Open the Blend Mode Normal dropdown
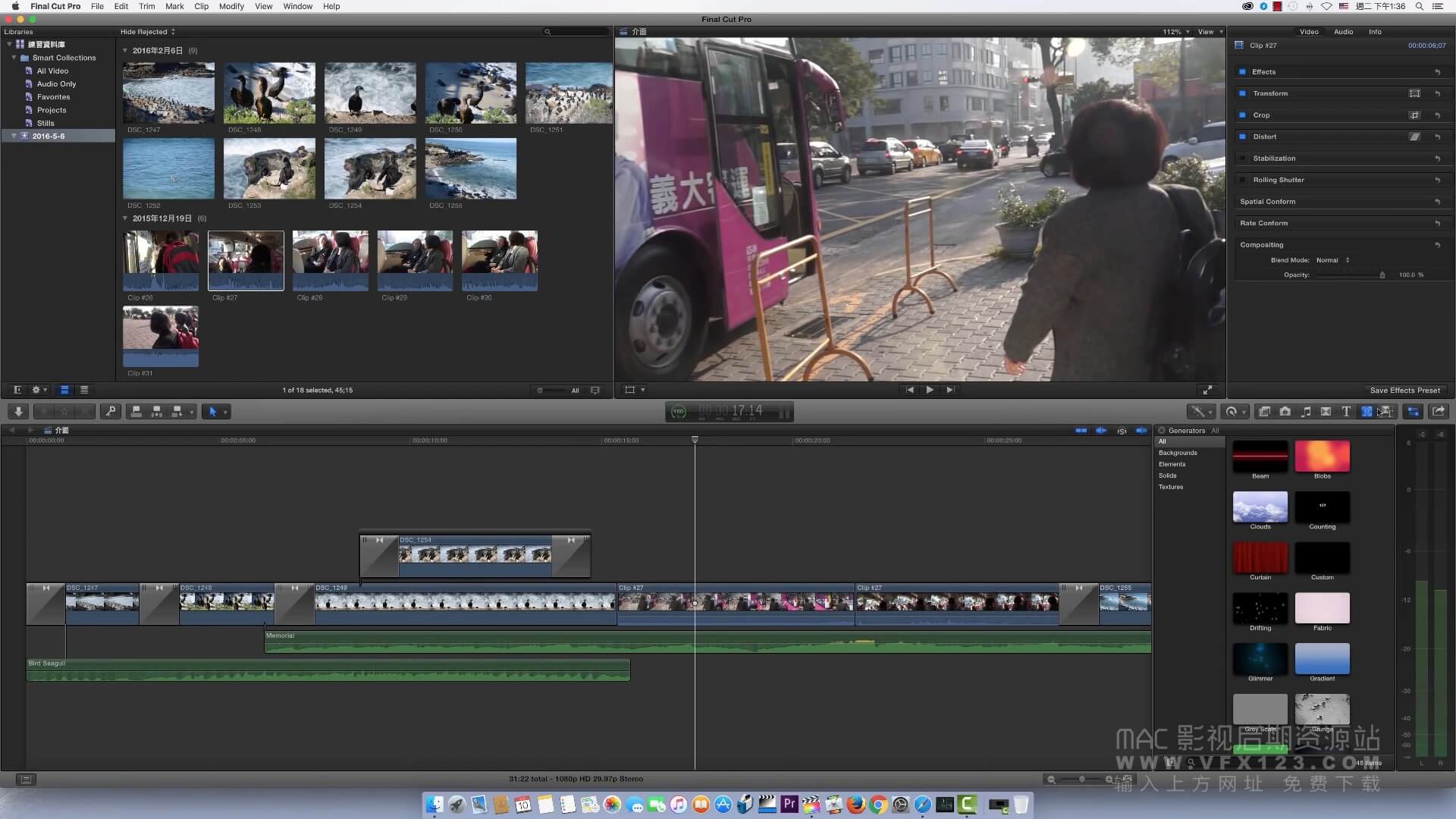 pyautogui.click(x=1333, y=260)
